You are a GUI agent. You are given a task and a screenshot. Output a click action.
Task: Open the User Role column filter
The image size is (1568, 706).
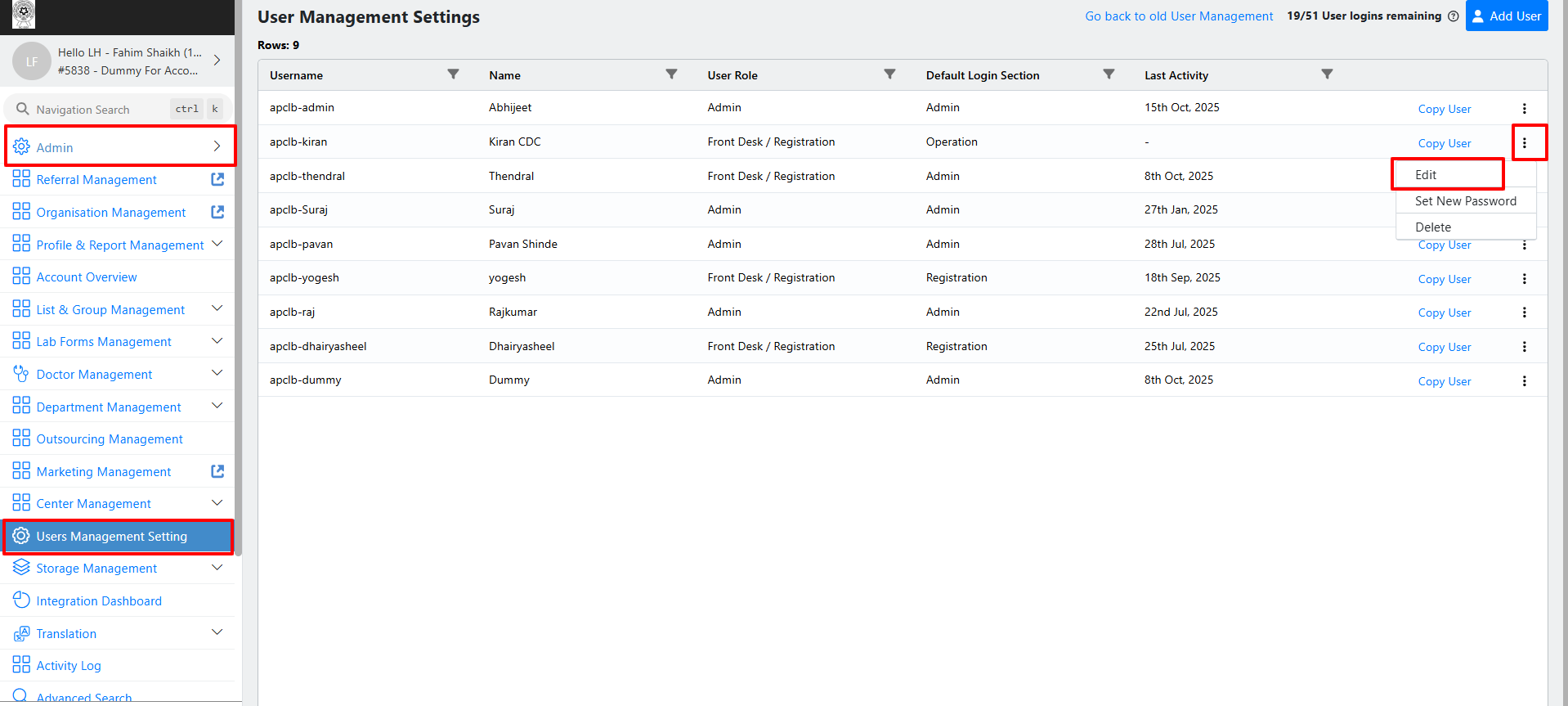889,74
